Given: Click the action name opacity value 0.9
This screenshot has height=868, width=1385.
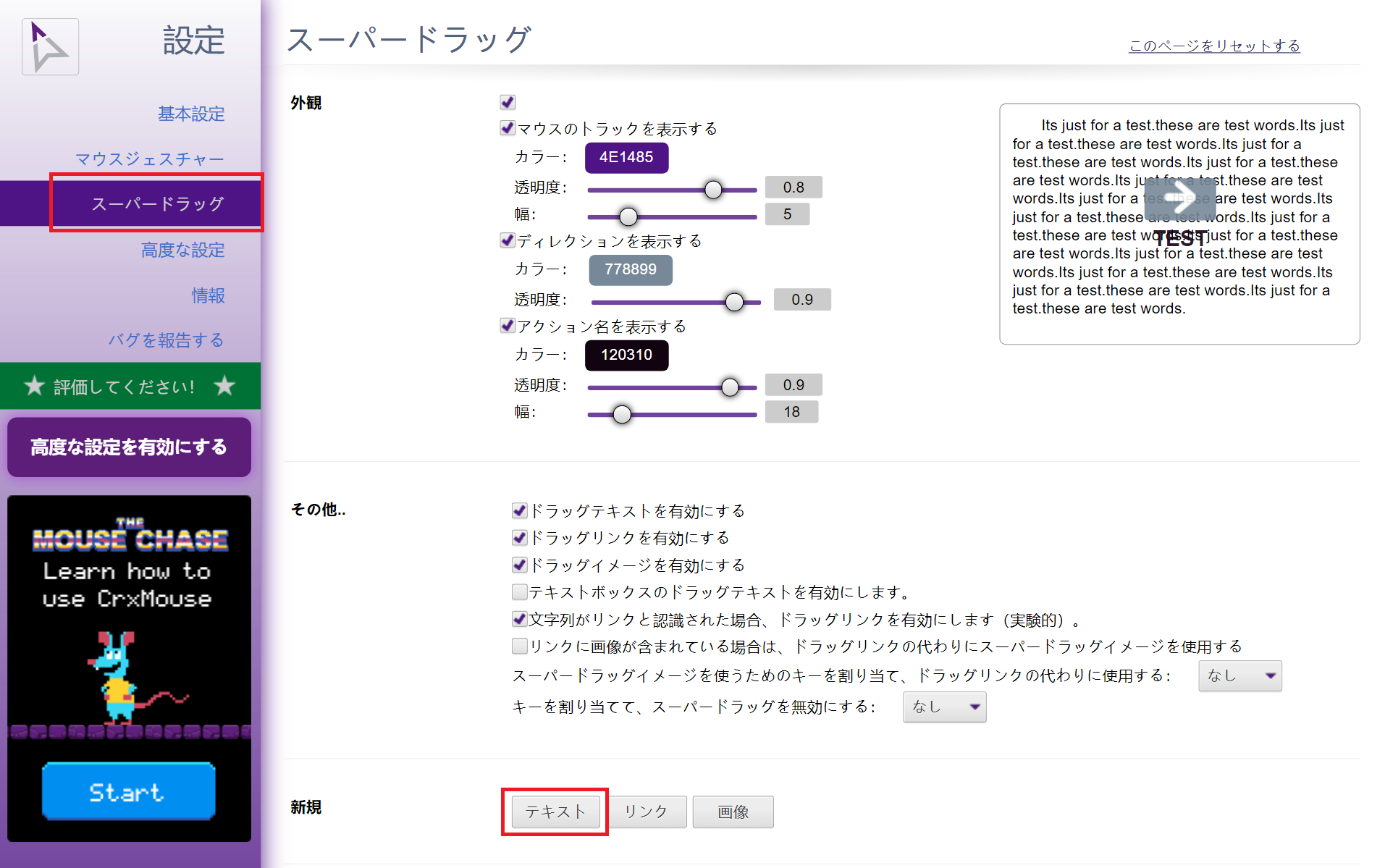Looking at the screenshot, I should [793, 385].
